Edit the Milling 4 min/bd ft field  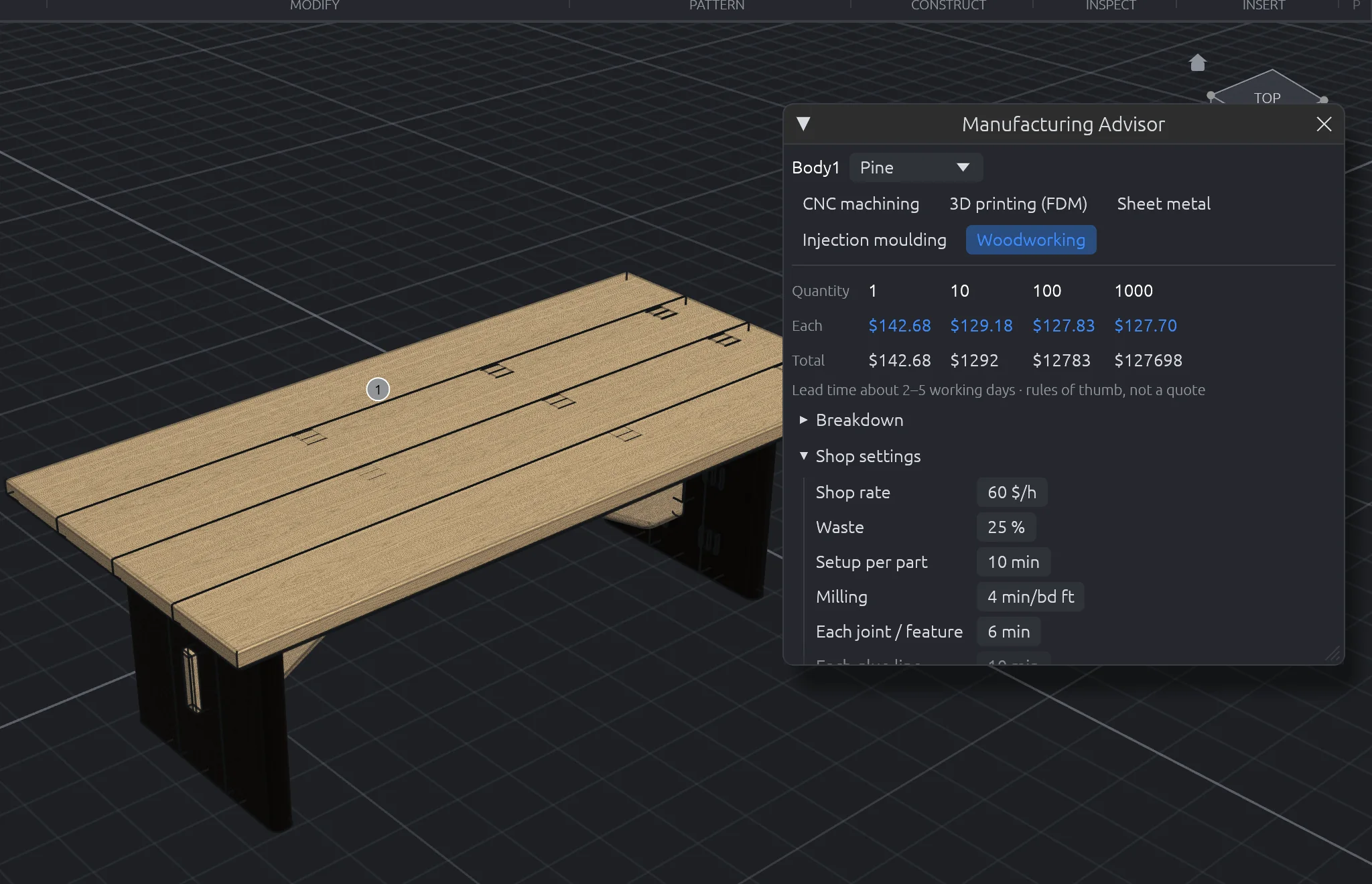click(1030, 597)
